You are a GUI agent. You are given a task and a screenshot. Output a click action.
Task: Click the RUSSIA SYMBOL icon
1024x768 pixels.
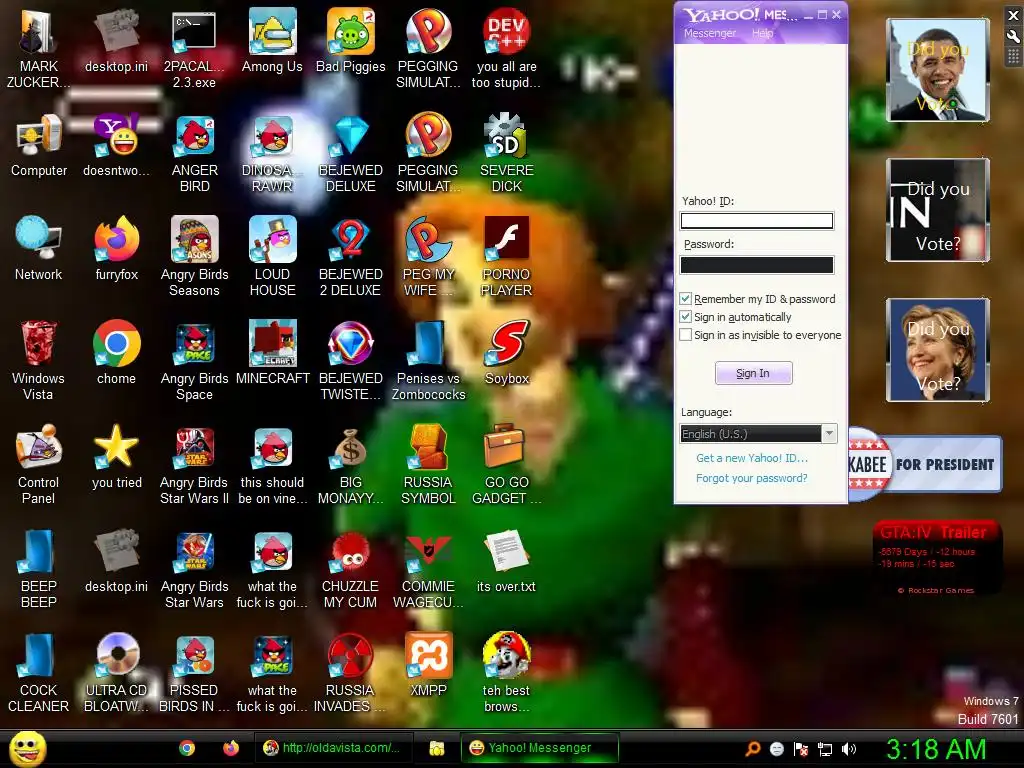[x=428, y=465]
